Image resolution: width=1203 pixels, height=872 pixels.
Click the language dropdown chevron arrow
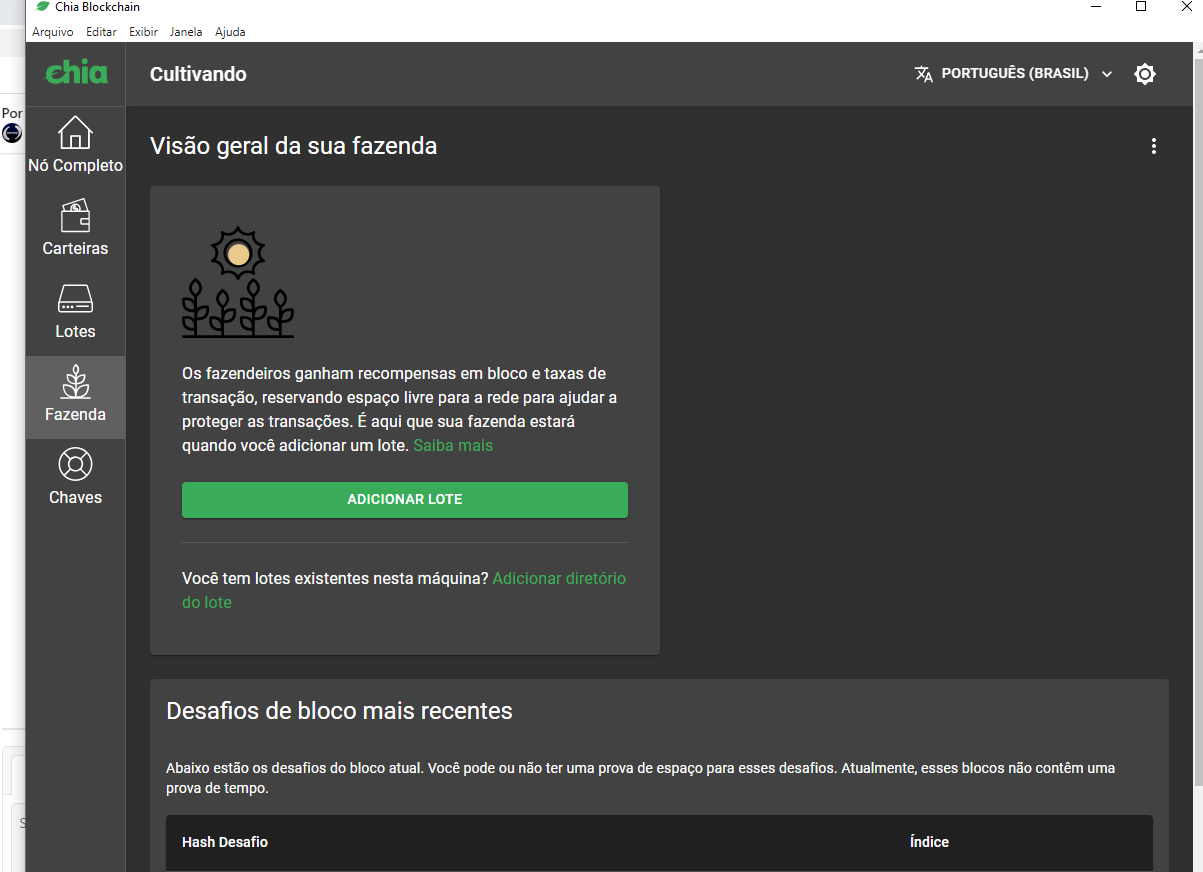[1107, 74]
